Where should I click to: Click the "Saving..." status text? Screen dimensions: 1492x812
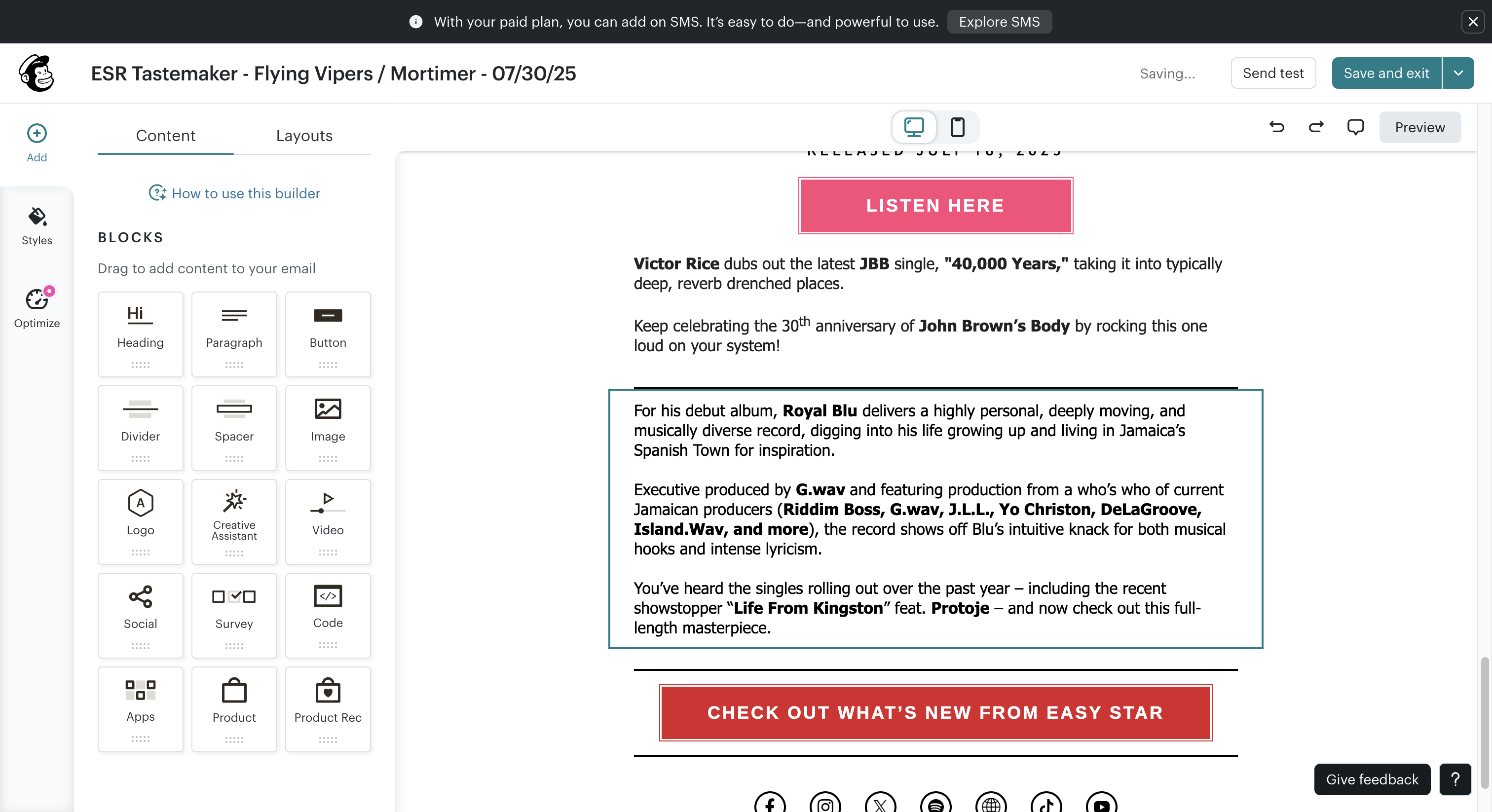tap(1167, 74)
